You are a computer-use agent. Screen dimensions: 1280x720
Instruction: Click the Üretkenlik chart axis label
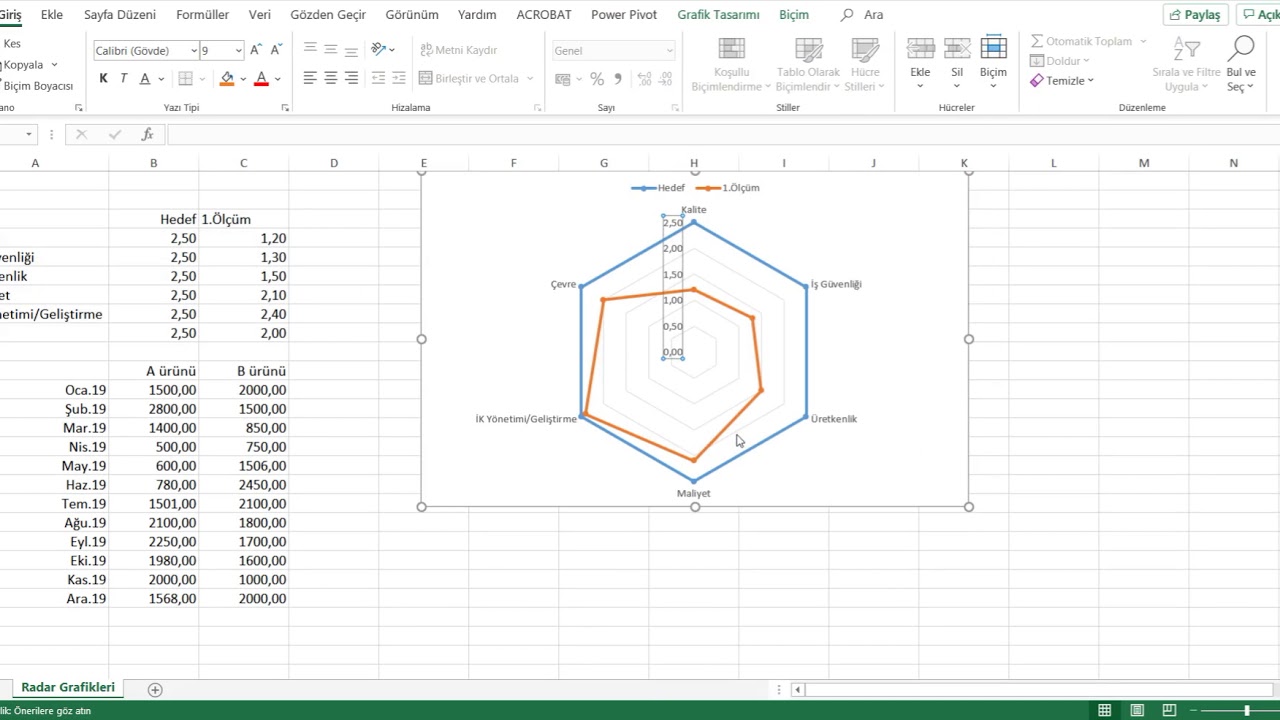tap(834, 419)
